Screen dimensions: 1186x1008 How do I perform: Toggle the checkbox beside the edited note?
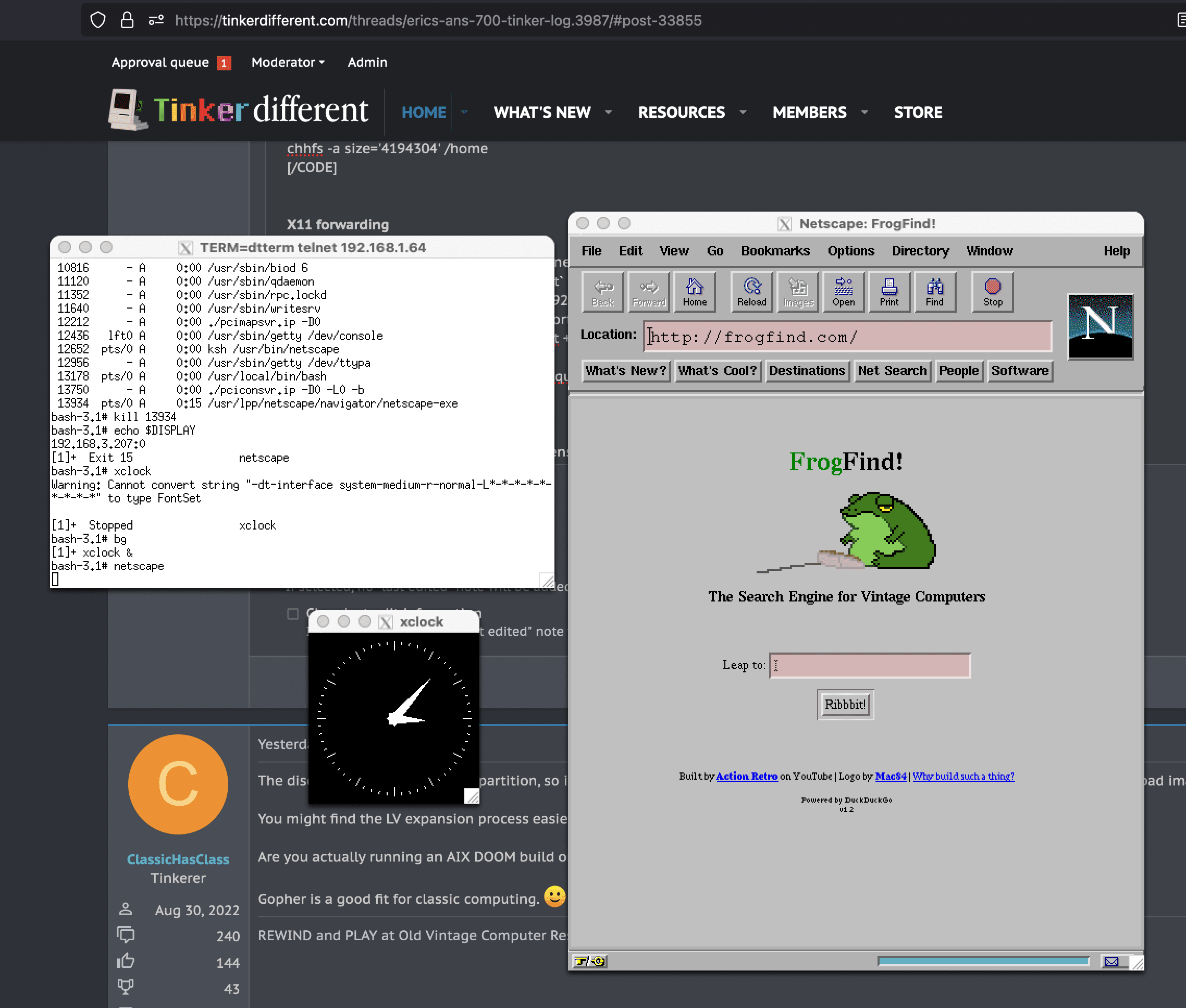click(293, 614)
